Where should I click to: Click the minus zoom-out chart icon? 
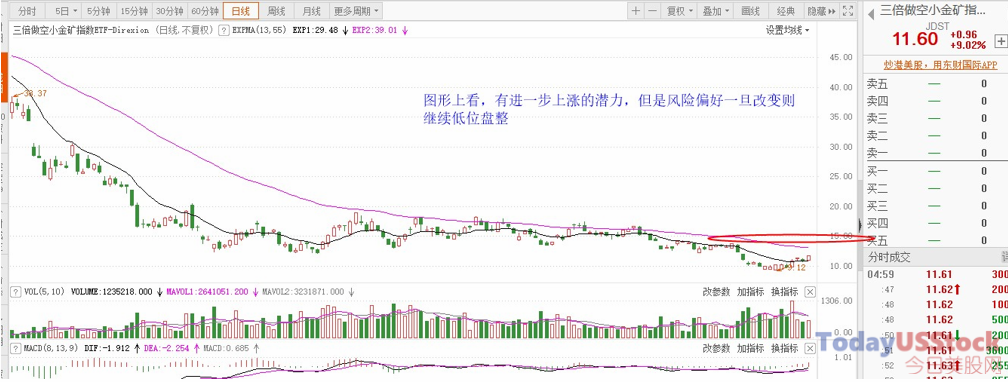point(652,11)
